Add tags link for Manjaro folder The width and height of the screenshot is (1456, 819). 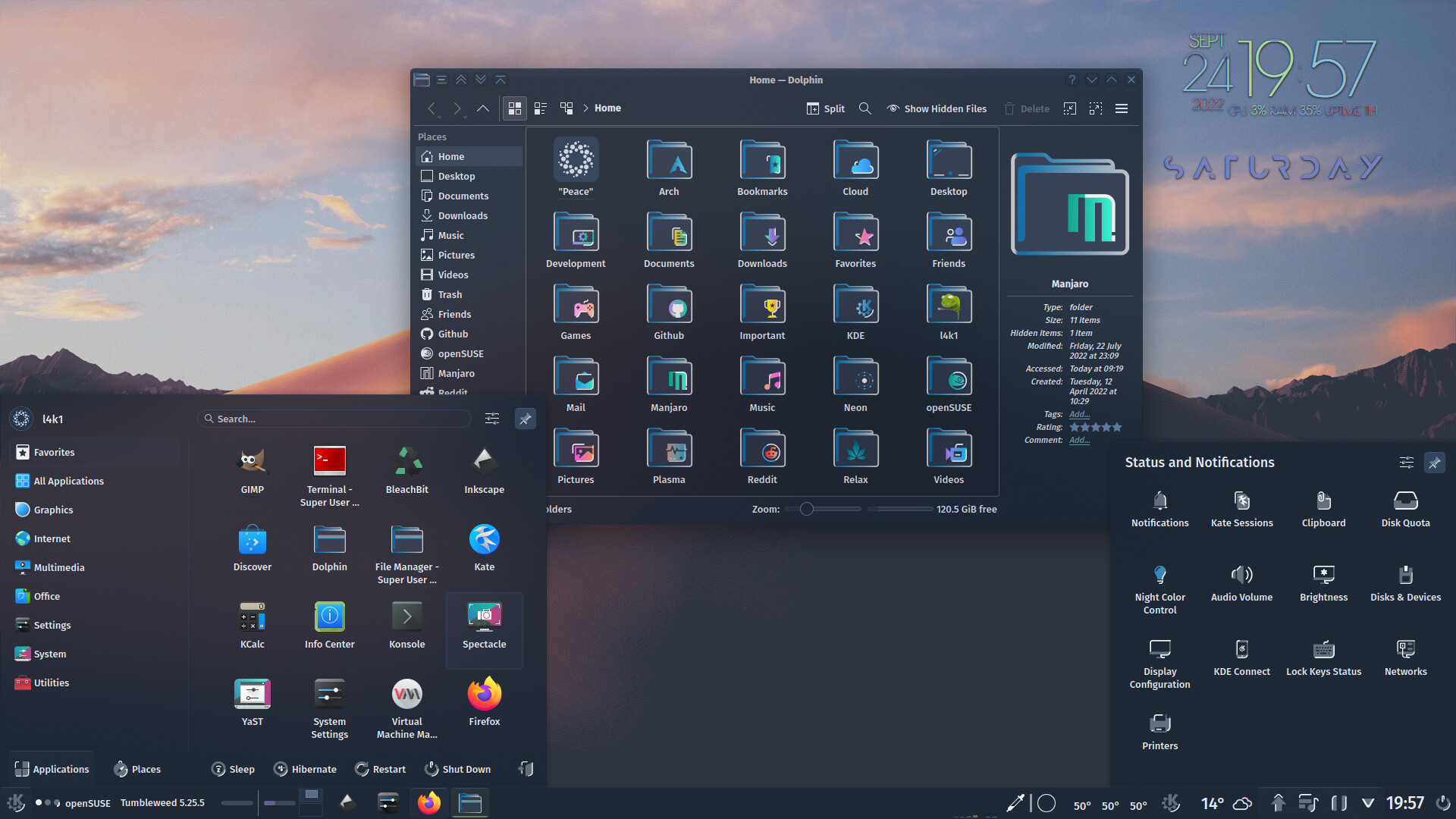pyautogui.click(x=1079, y=414)
